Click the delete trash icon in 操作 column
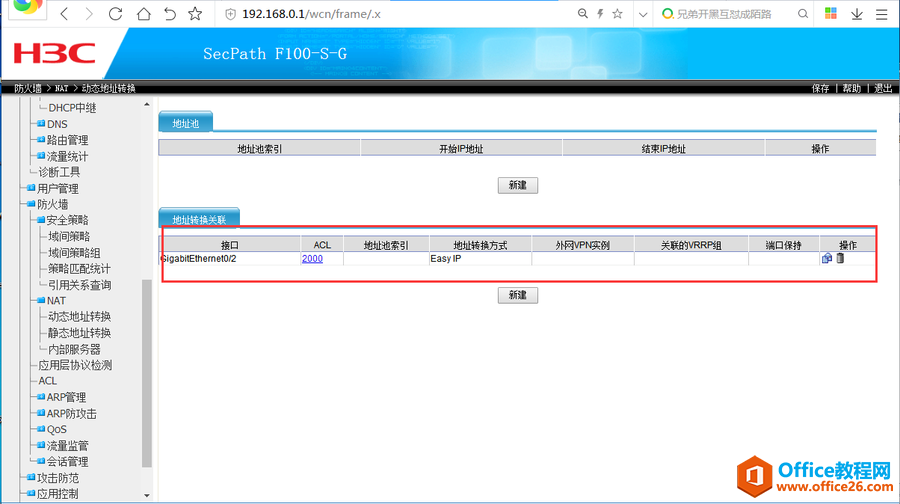Image resolution: width=900 pixels, height=504 pixels. [x=840, y=258]
